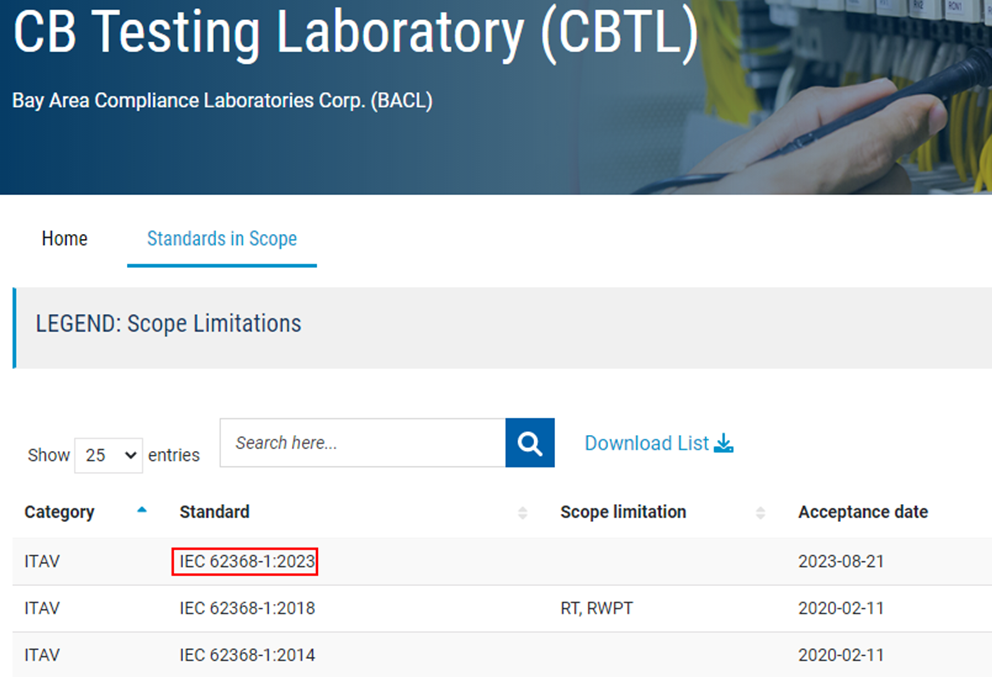Switch to the Home tab
Screen dimensions: 992x678
coord(65,239)
